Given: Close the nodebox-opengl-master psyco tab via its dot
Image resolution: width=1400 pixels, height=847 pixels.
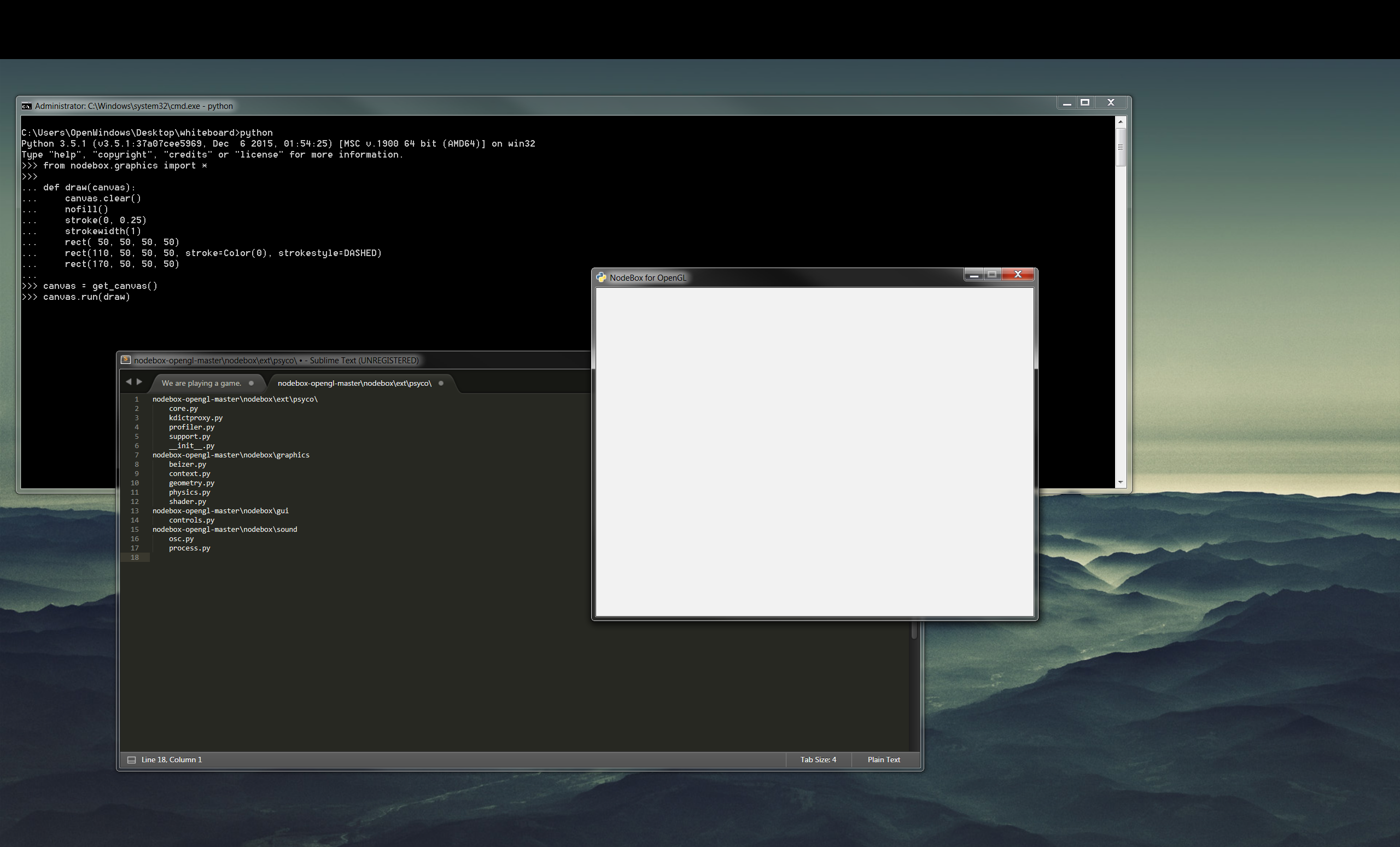Looking at the screenshot, I should 441,383.
